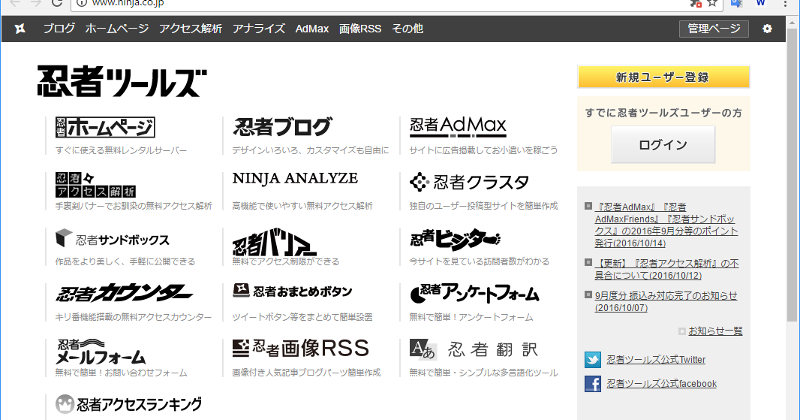Open お知らせ一覧 link
Screen dimensions: 800x420
point(715,331)
